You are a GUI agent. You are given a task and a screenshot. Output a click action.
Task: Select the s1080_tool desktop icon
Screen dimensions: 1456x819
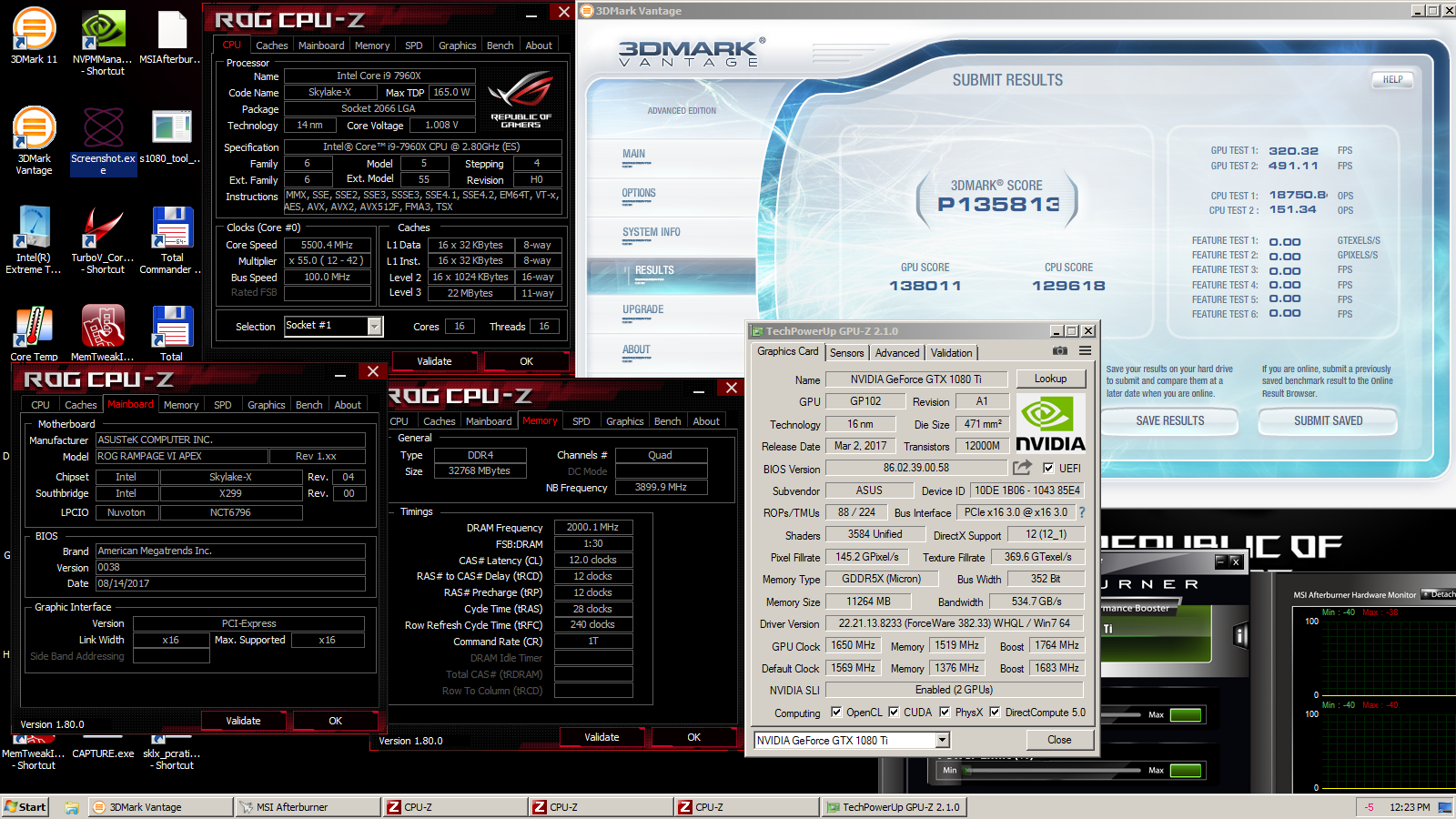tap(170, 136)
